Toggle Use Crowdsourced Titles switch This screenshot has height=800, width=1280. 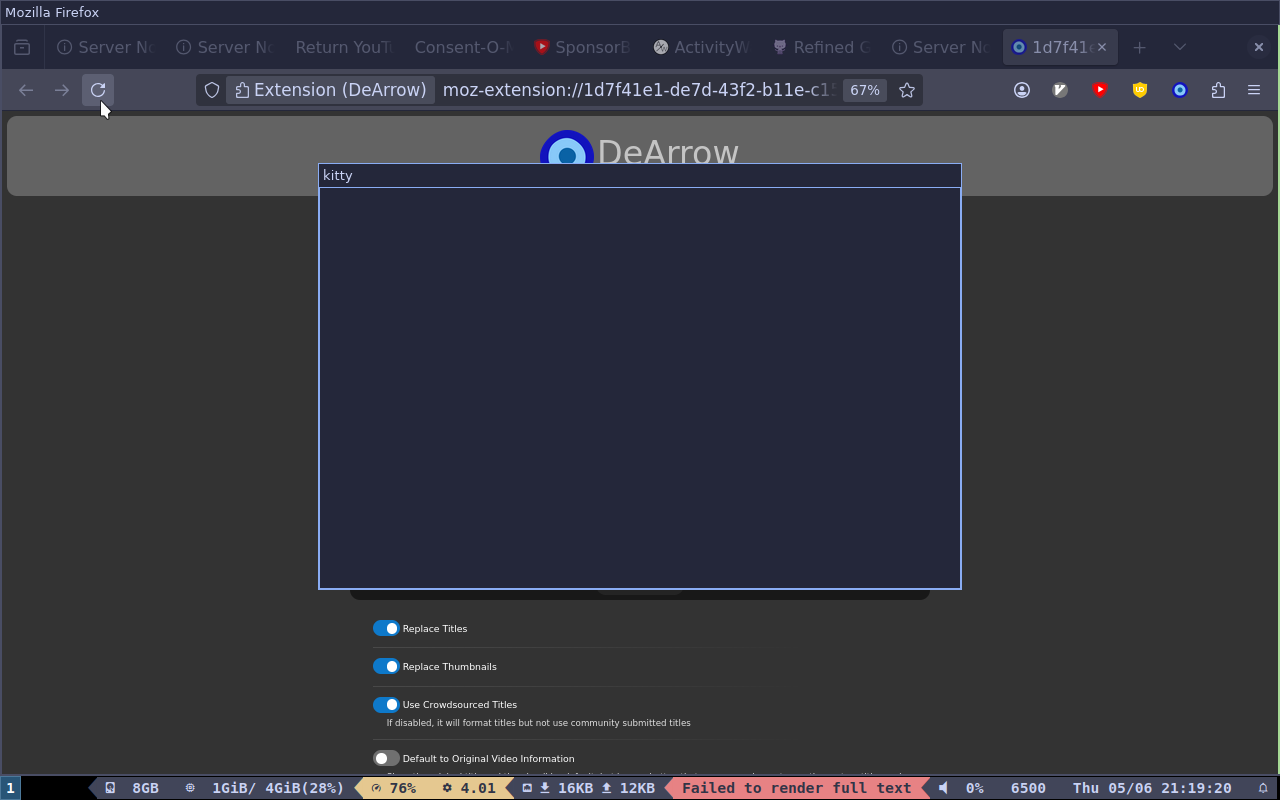pyautogui.click(x=386, y=705)
